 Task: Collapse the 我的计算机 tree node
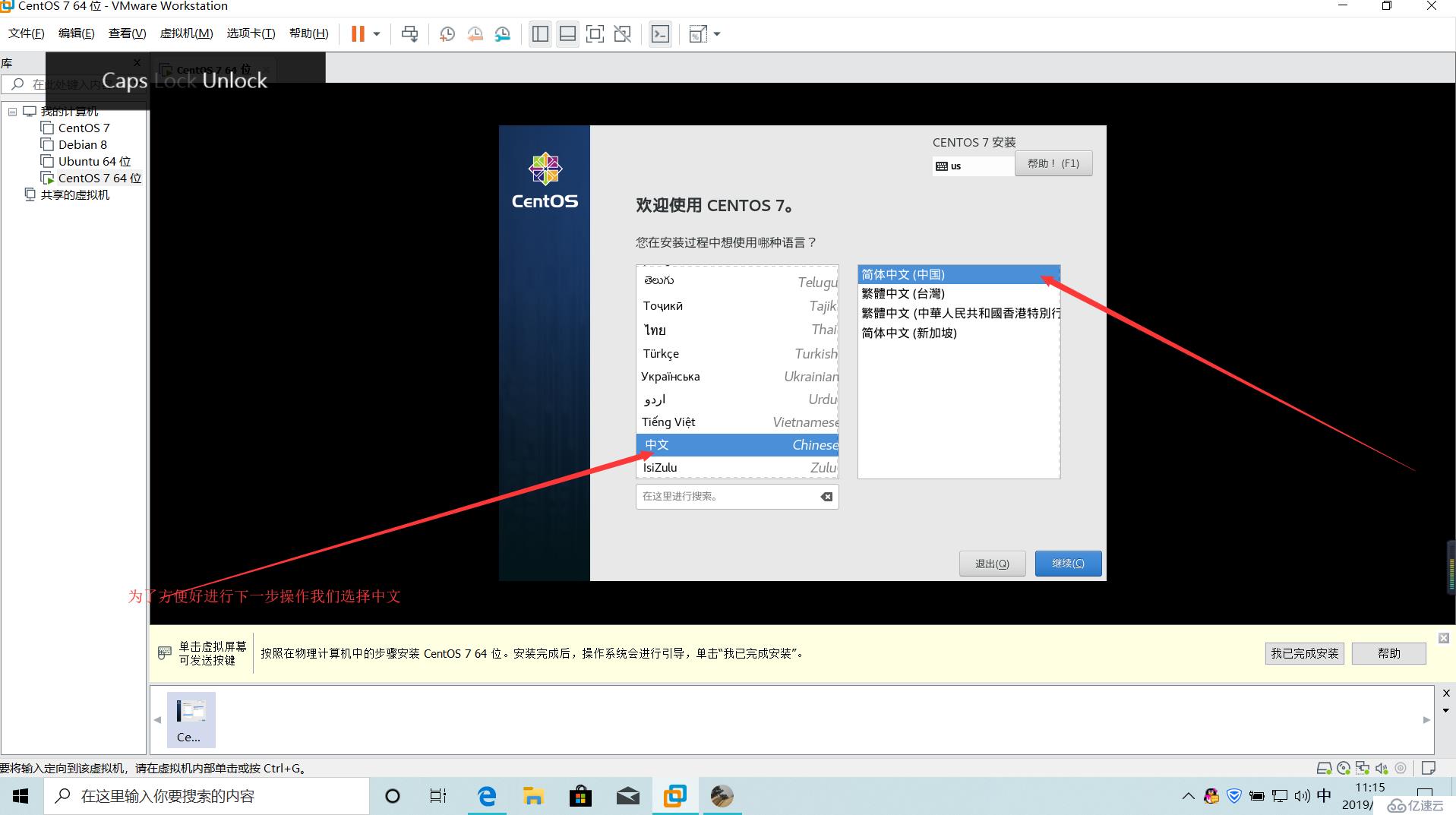click(x=12, y=112)
